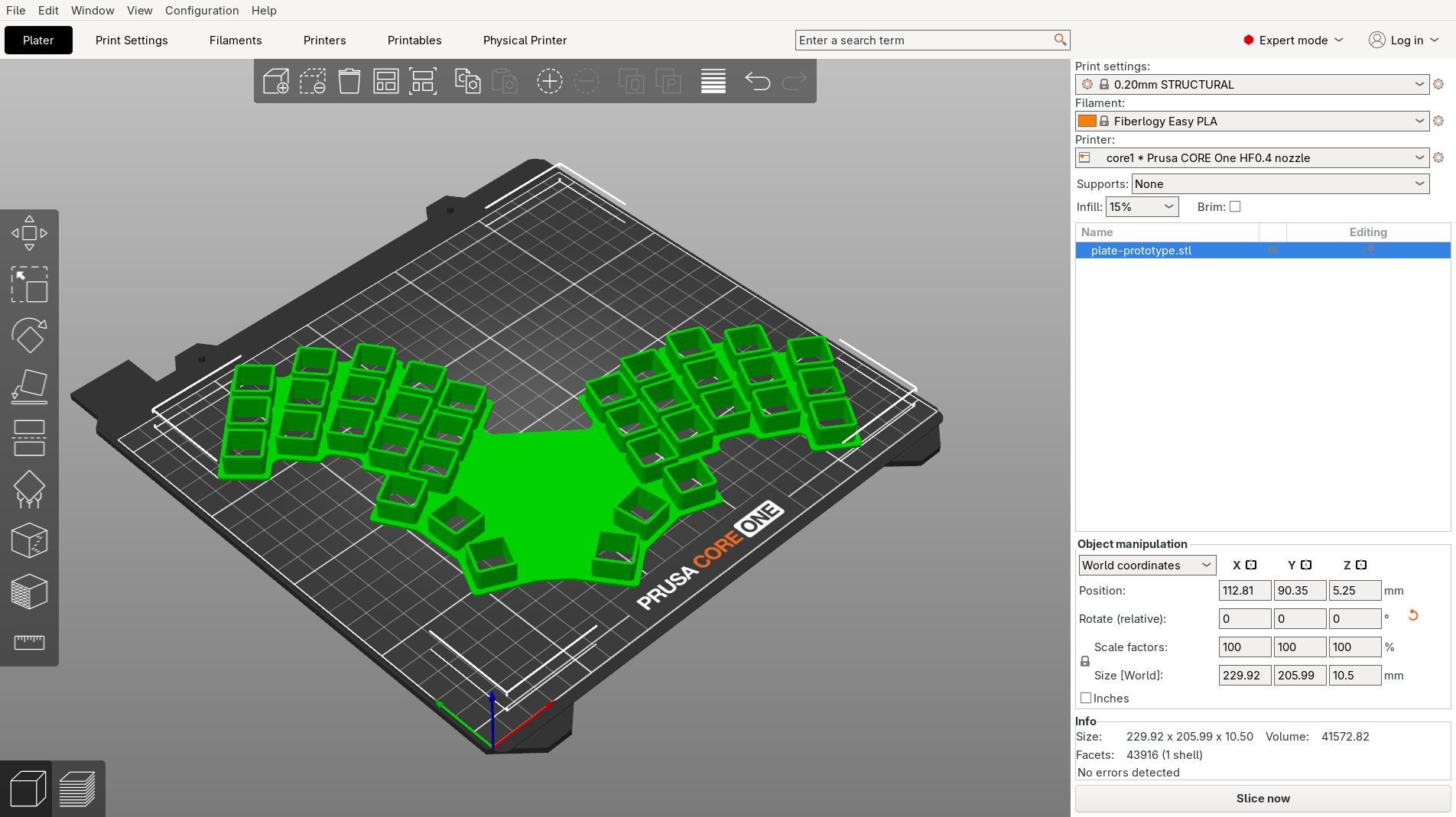Check the Inches checkbox
The height and width of the screenshot is (817, 1456).
1086,698
